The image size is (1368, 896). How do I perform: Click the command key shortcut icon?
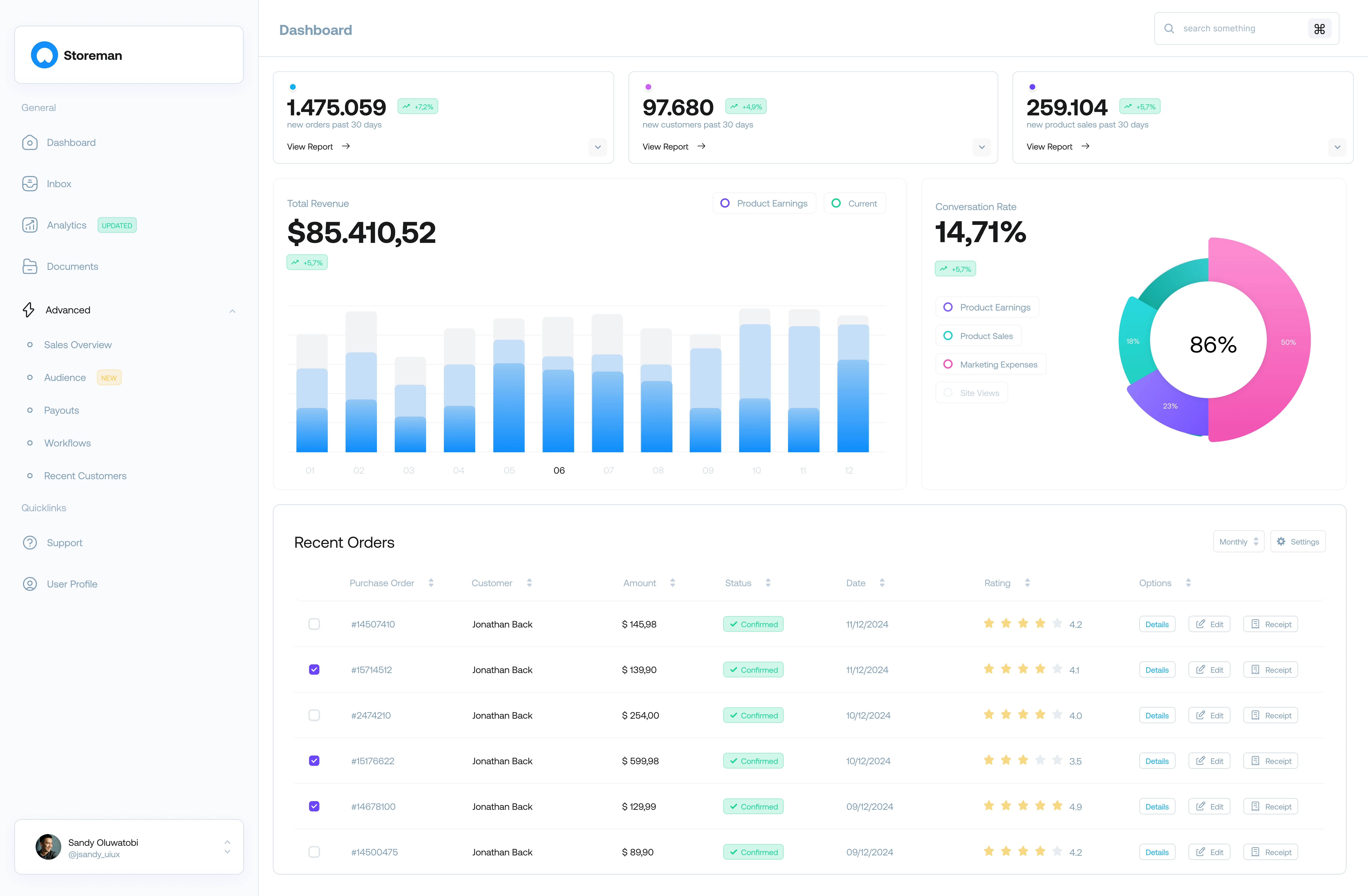point(1320,29)
